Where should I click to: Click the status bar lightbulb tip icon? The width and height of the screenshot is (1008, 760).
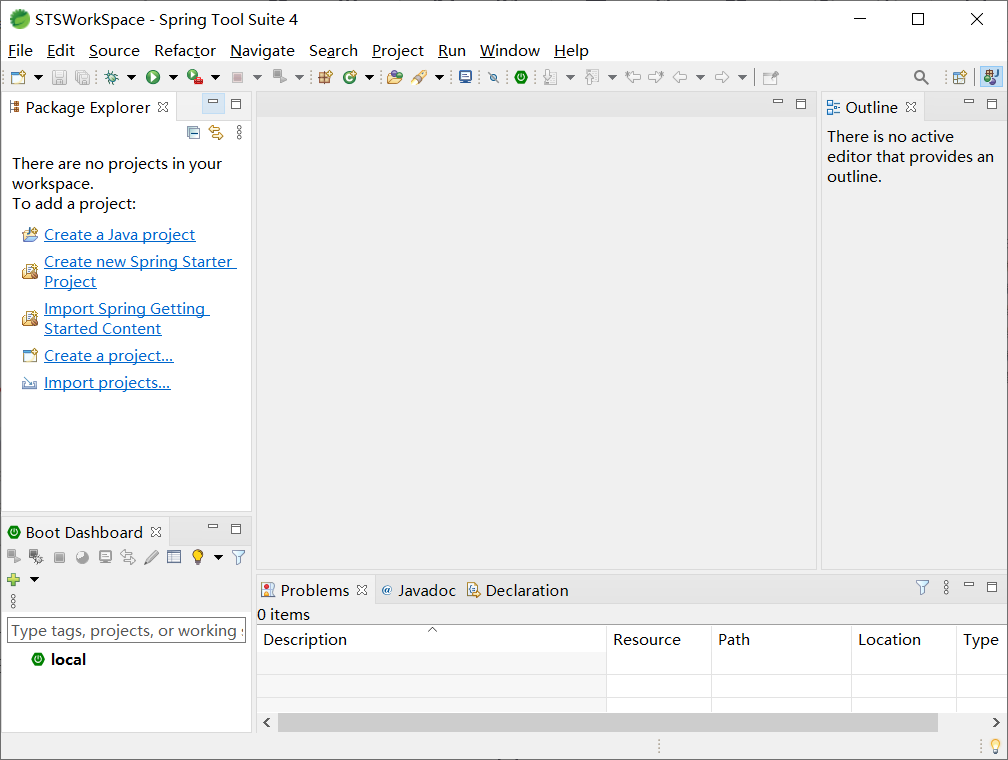tap(995, 746)
